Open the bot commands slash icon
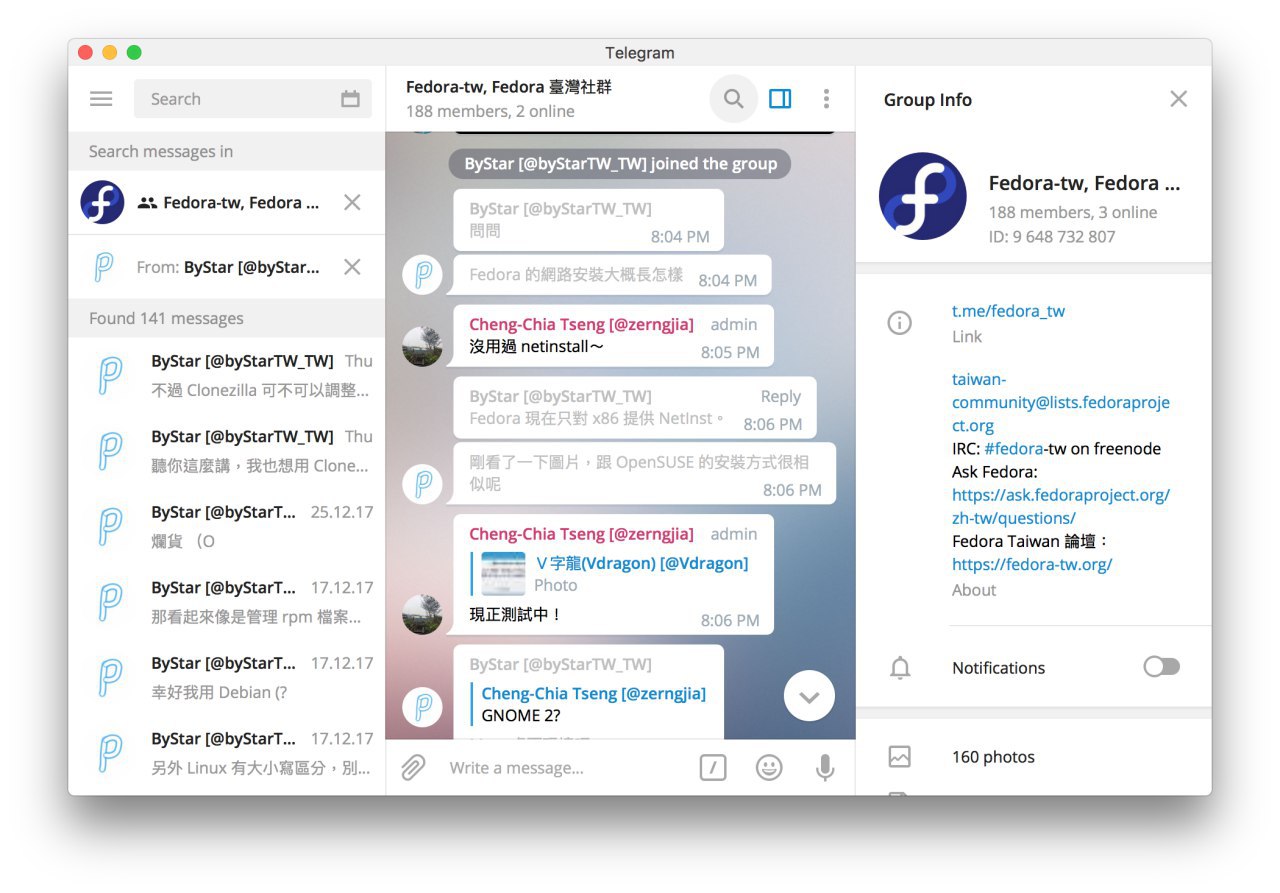The width and height of the screenshot is (1280, 893). [712, 768]
